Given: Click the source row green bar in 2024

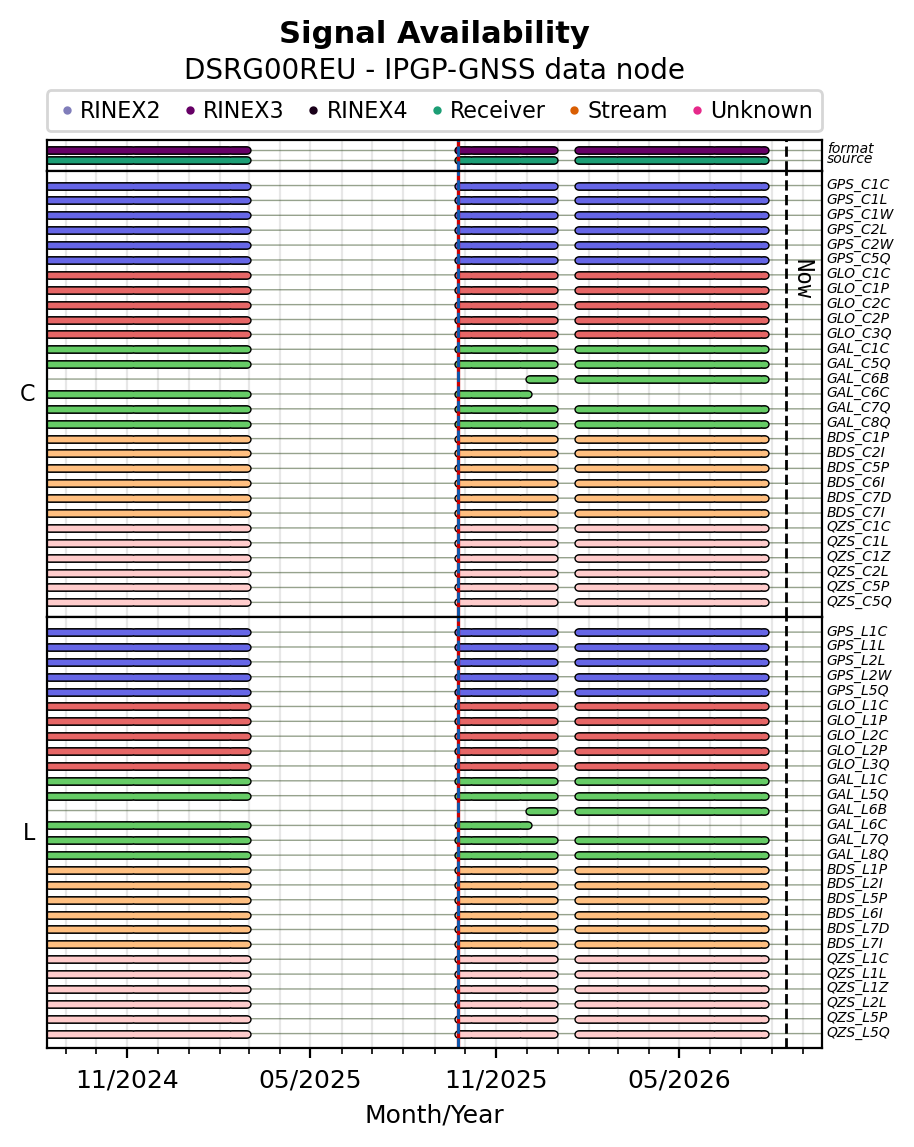Looking at the screenshot, I should click(149, 161).
